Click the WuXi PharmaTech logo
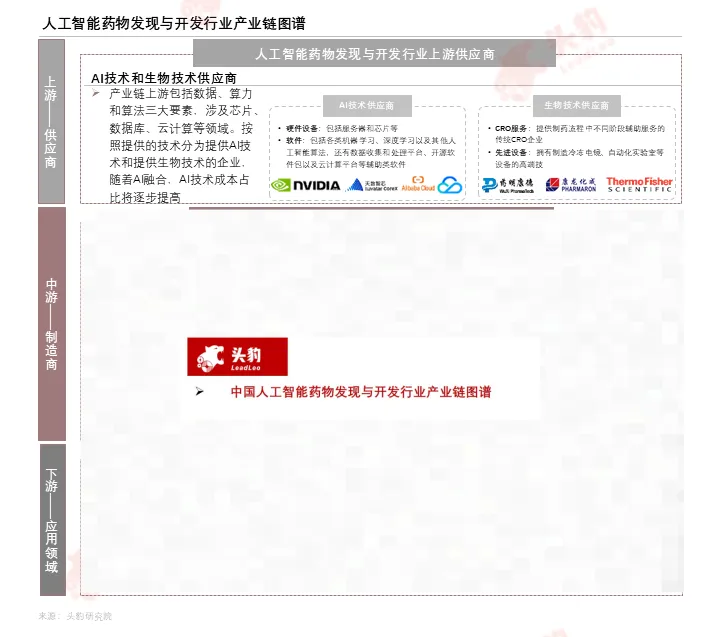The image size is (720, 637). (508, 185)
